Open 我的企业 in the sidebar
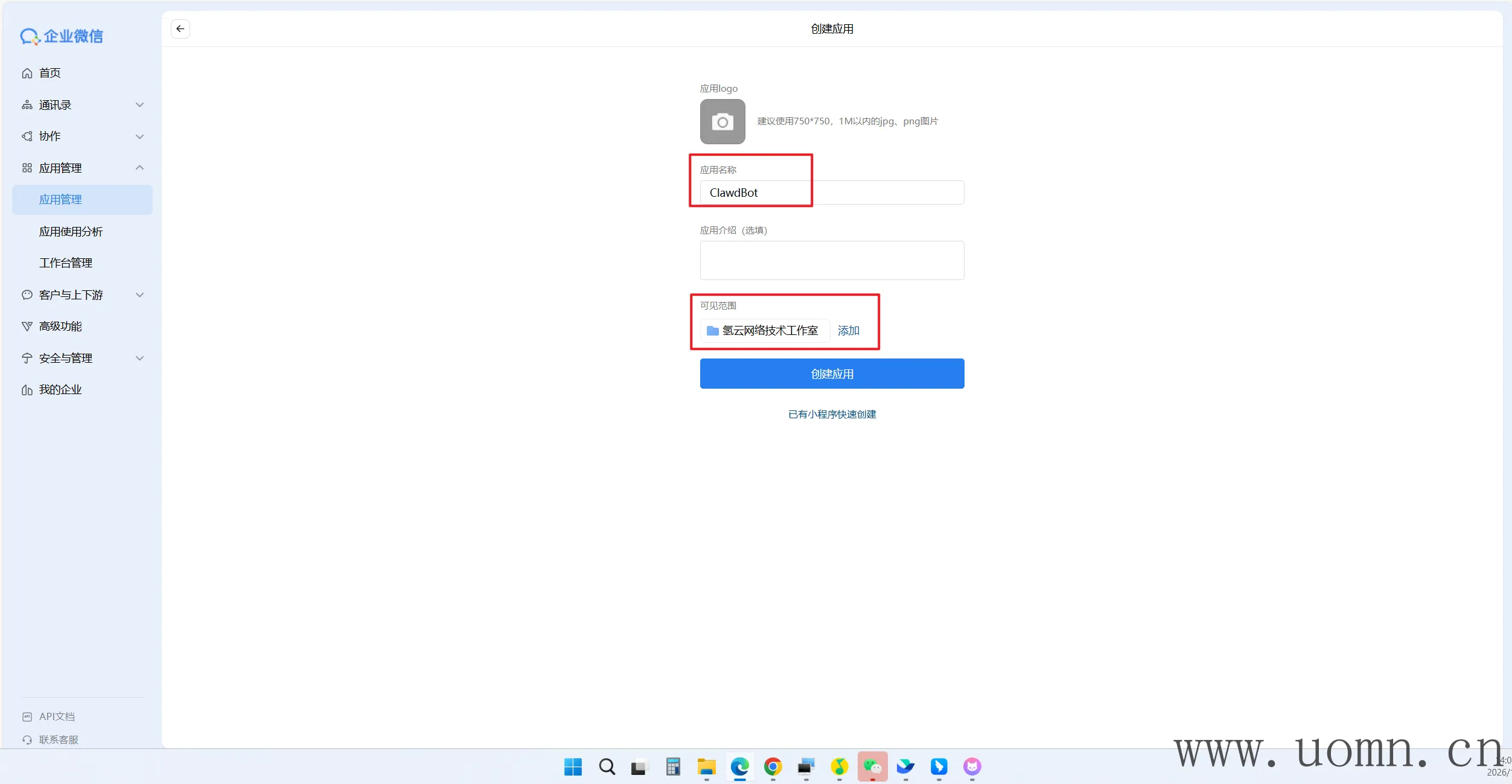 [60, 390]
